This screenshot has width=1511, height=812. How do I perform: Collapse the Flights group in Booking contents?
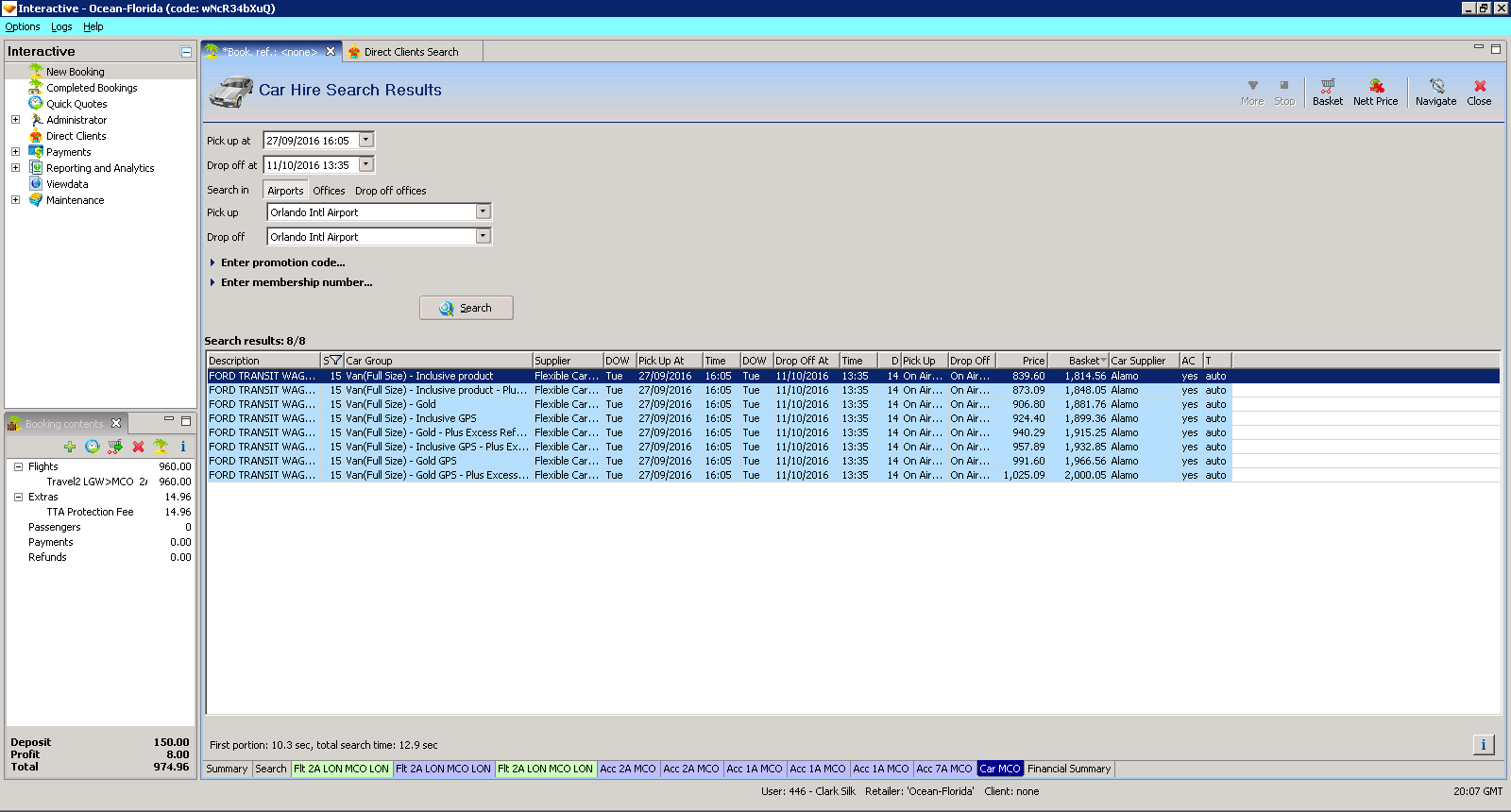tap(18, 466)
